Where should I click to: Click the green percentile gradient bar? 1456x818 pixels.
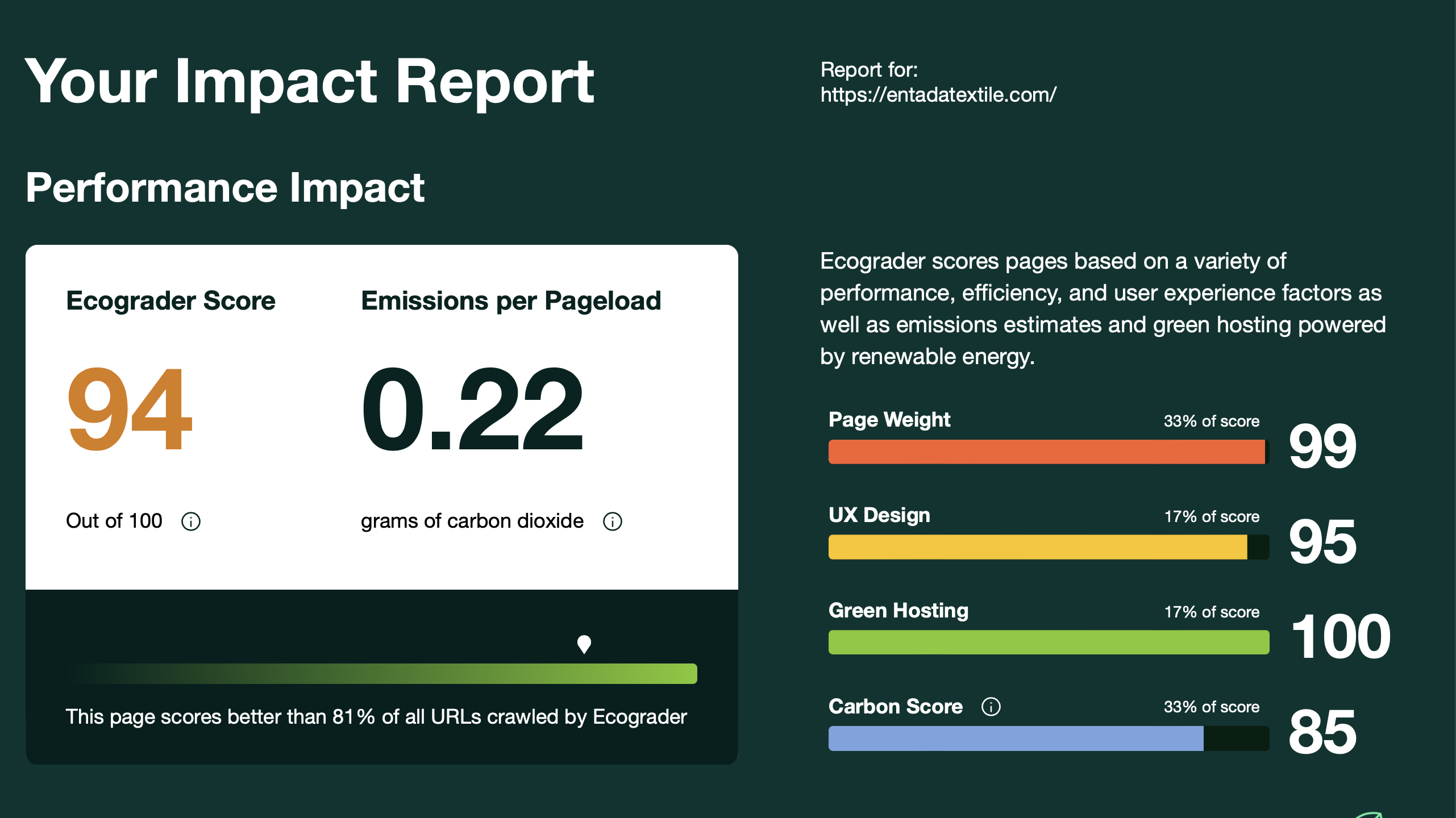(x=382, y=674)
